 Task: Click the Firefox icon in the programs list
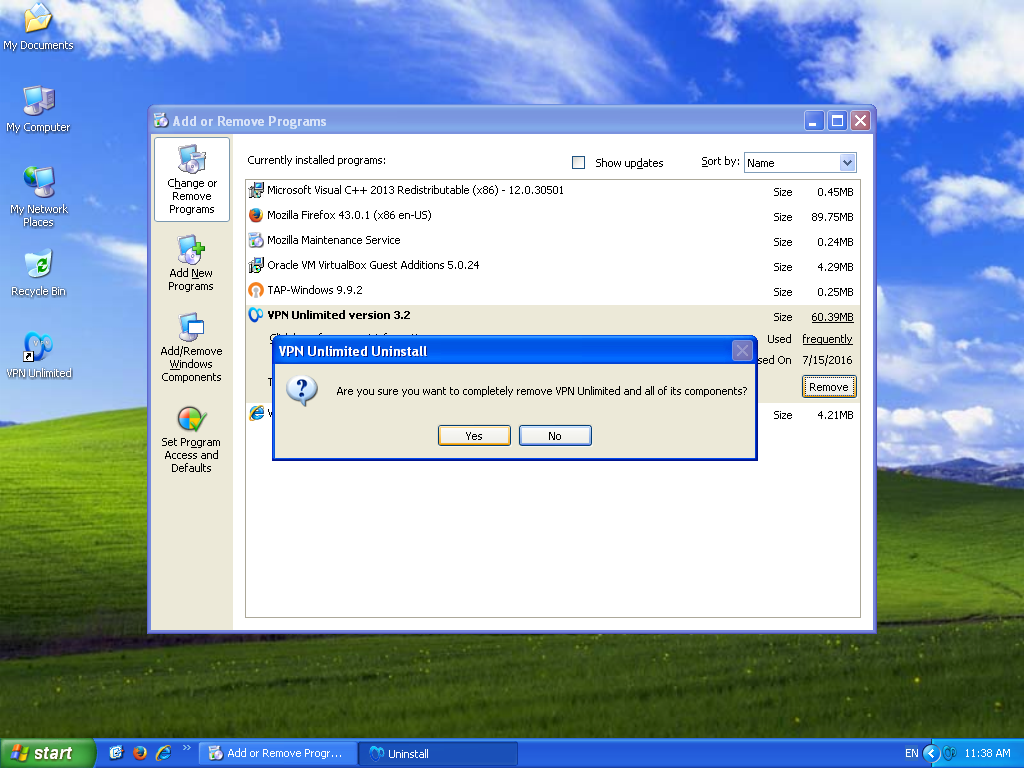255,216
